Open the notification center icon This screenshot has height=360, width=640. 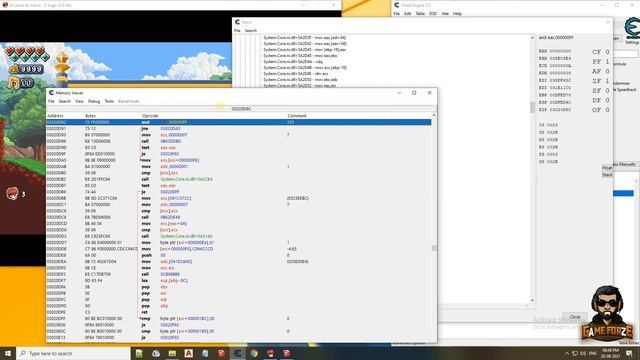(629, 353)
